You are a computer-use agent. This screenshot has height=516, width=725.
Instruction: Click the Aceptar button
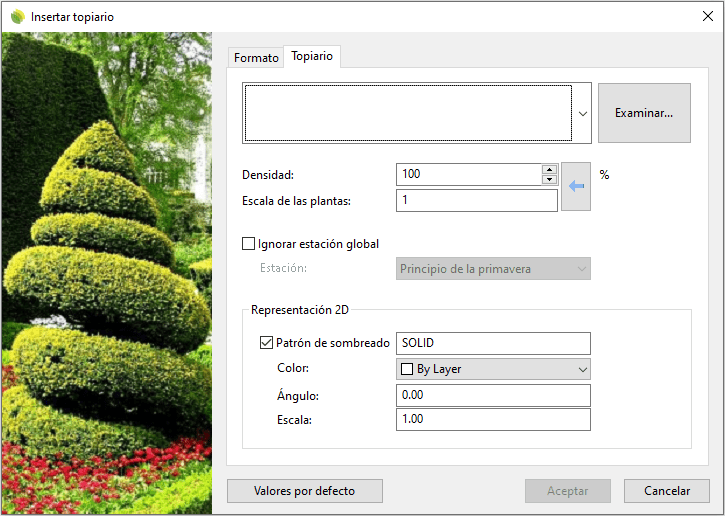pyautogui.click(x=568, y=491)
